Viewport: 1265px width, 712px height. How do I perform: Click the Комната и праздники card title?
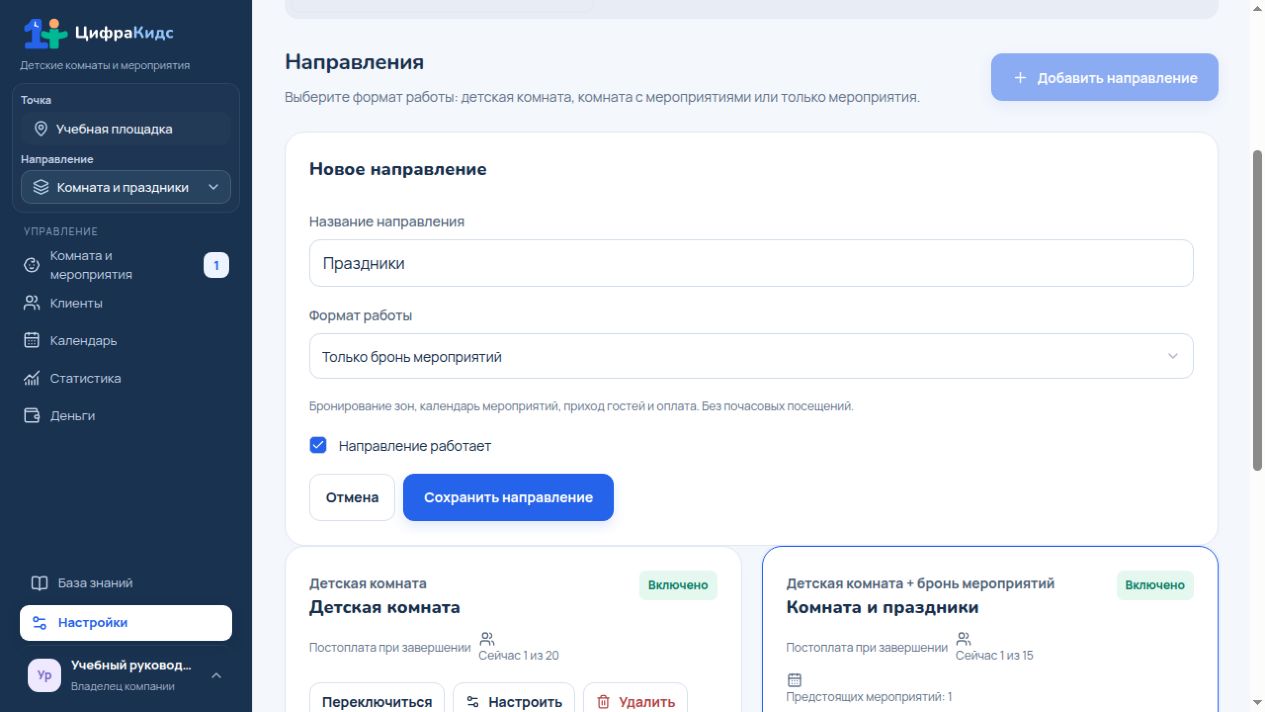[882, 607]
